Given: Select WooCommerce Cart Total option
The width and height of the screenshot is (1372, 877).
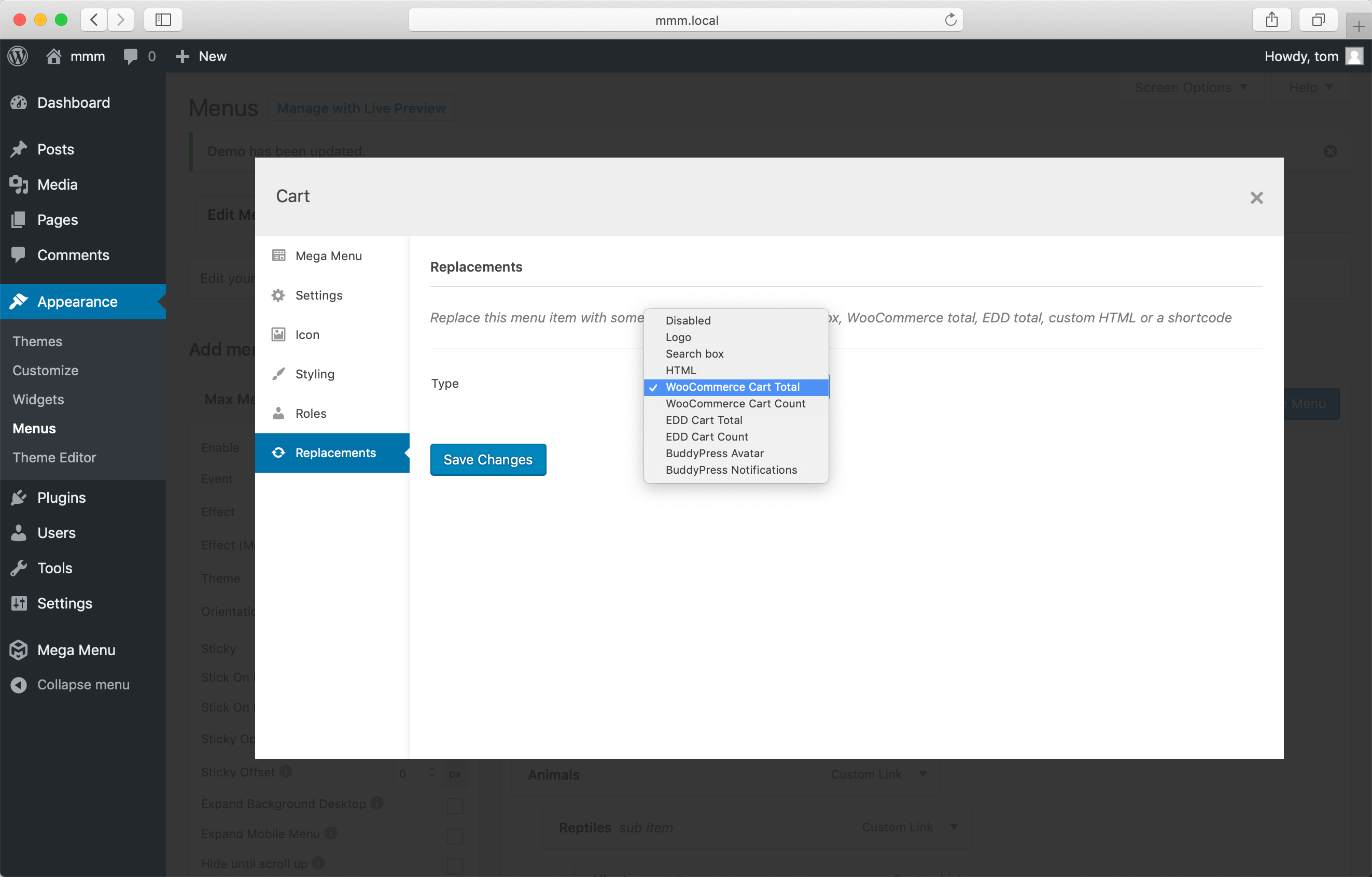Looking at the screenshot, I should [736, 387].
